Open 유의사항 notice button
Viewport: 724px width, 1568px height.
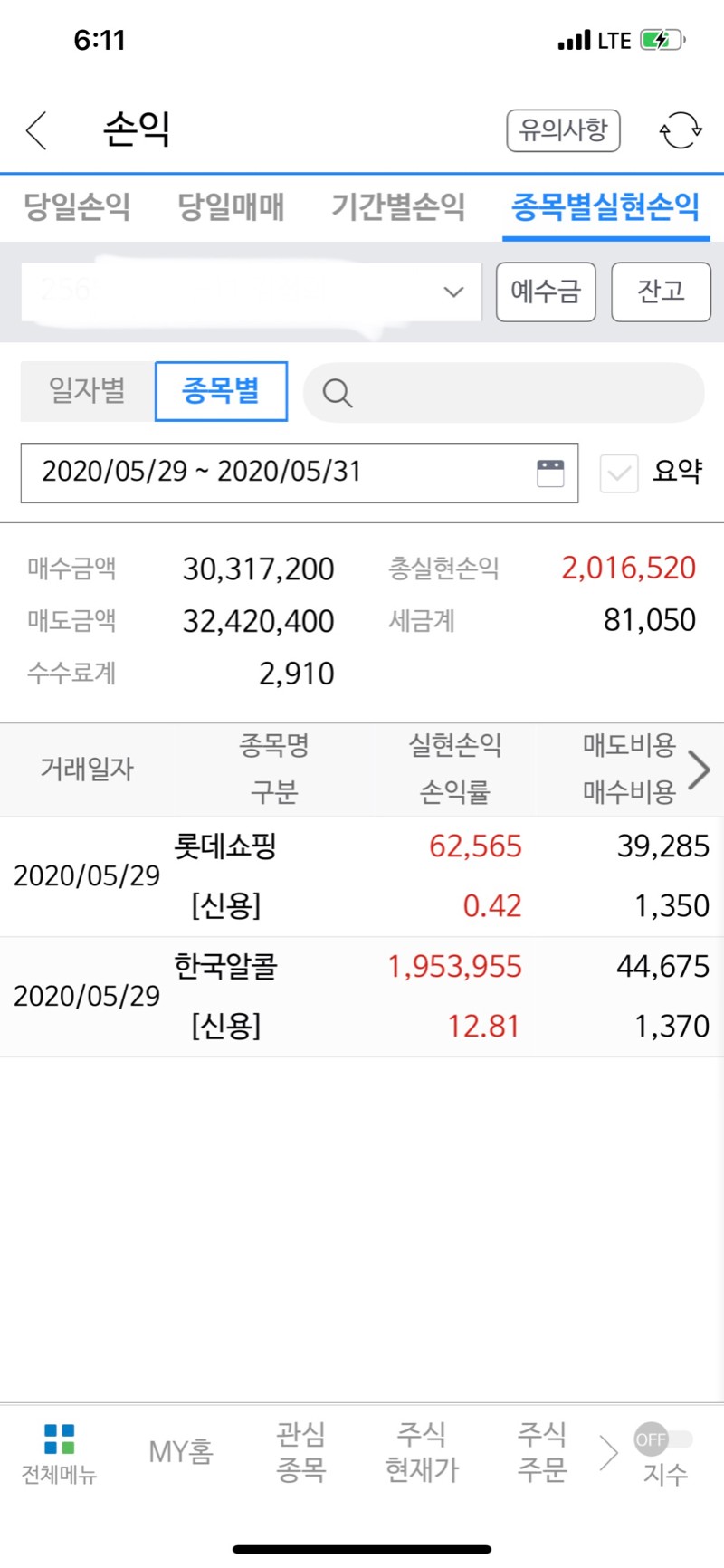(563, 130)
